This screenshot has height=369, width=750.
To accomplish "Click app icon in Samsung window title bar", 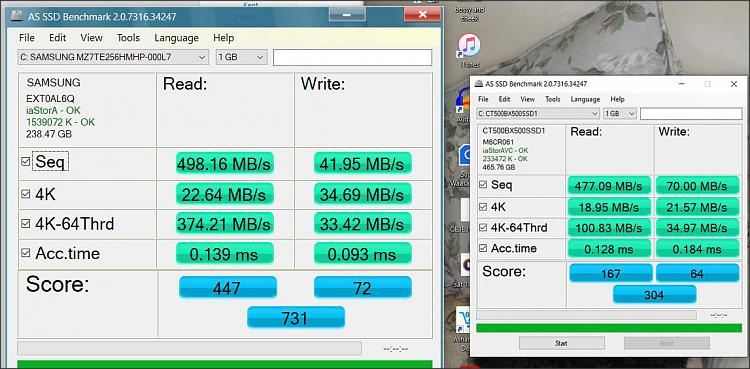I will click(x=18, y=16).
